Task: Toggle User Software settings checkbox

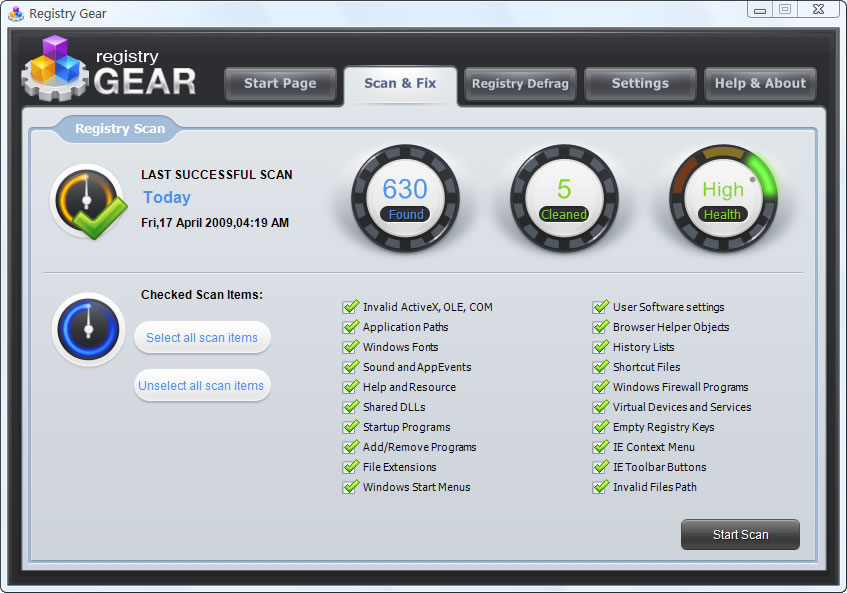Action: coord(601,307)
